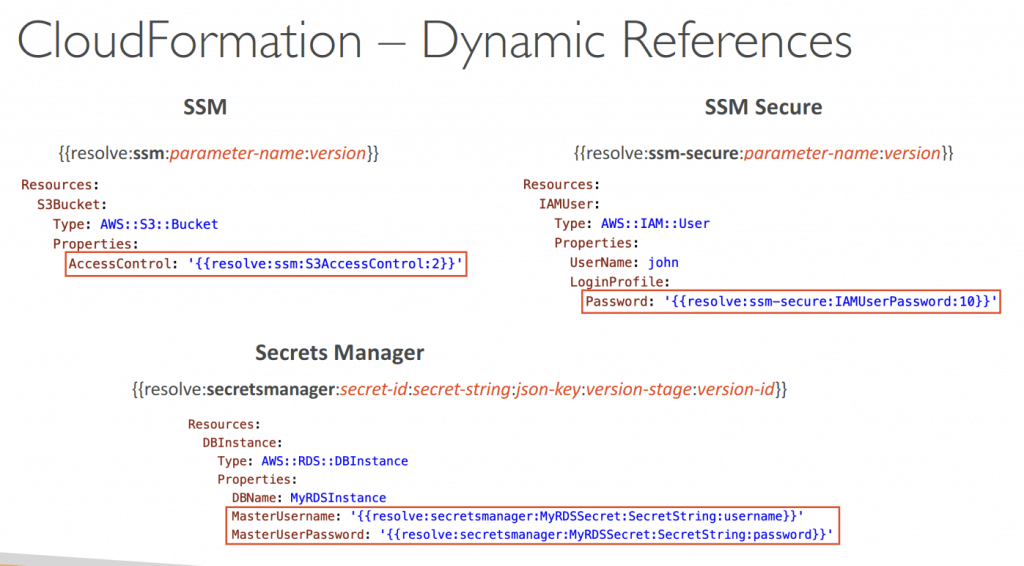Viewport: 1024px width, 566px height.
Task: Click the DBInstance: resource line
Action: (x=242, y=443)
